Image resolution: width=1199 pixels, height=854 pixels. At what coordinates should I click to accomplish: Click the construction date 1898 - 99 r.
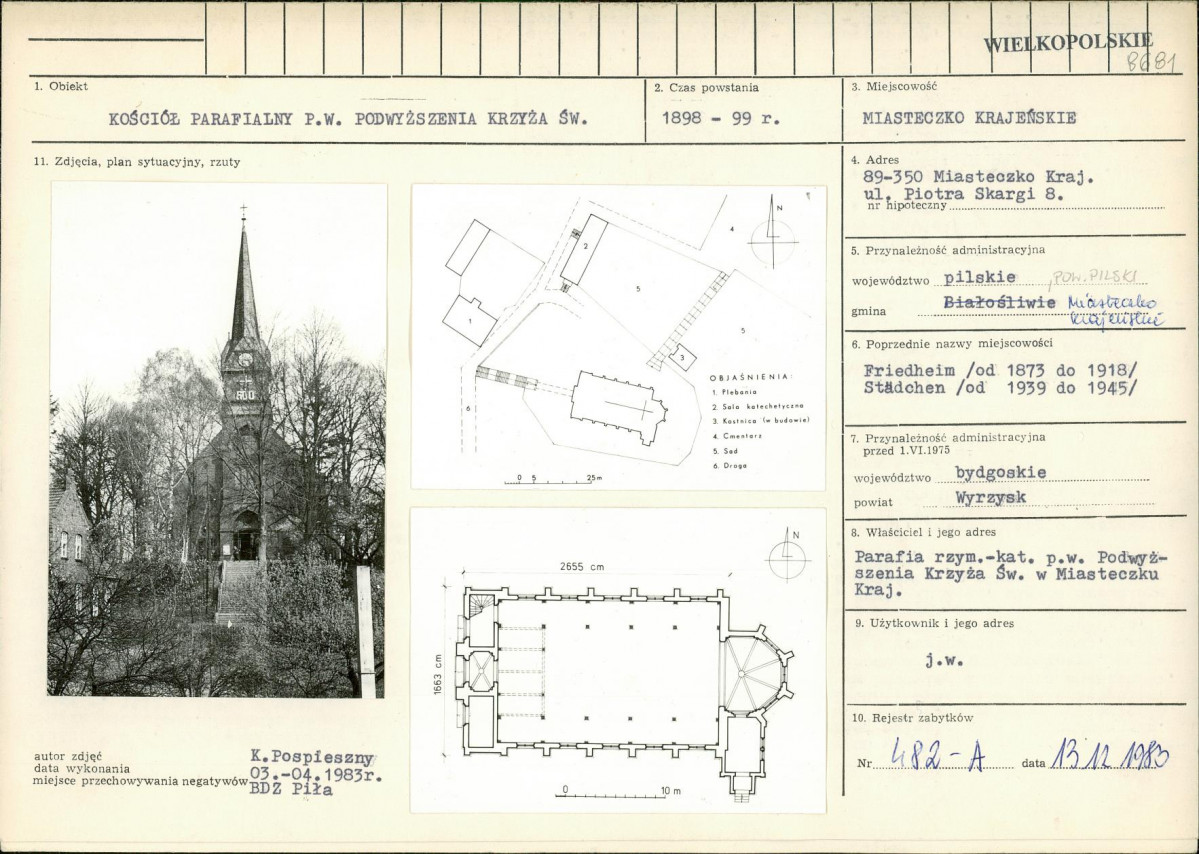(x=720, y=118)
